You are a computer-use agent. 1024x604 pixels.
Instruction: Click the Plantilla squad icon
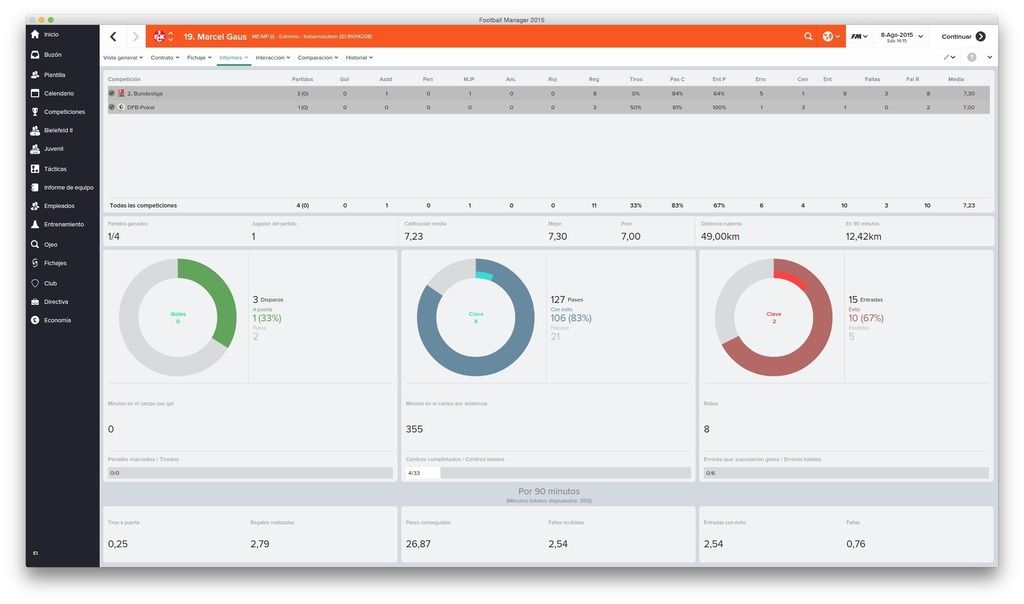(x=35, y=75)
